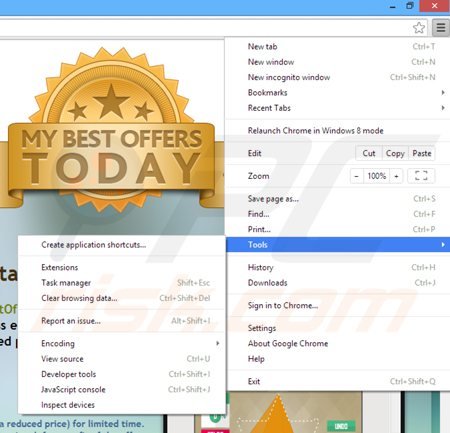
Task: Open the Chrome hamburger menu button
Action: [441, 28]
